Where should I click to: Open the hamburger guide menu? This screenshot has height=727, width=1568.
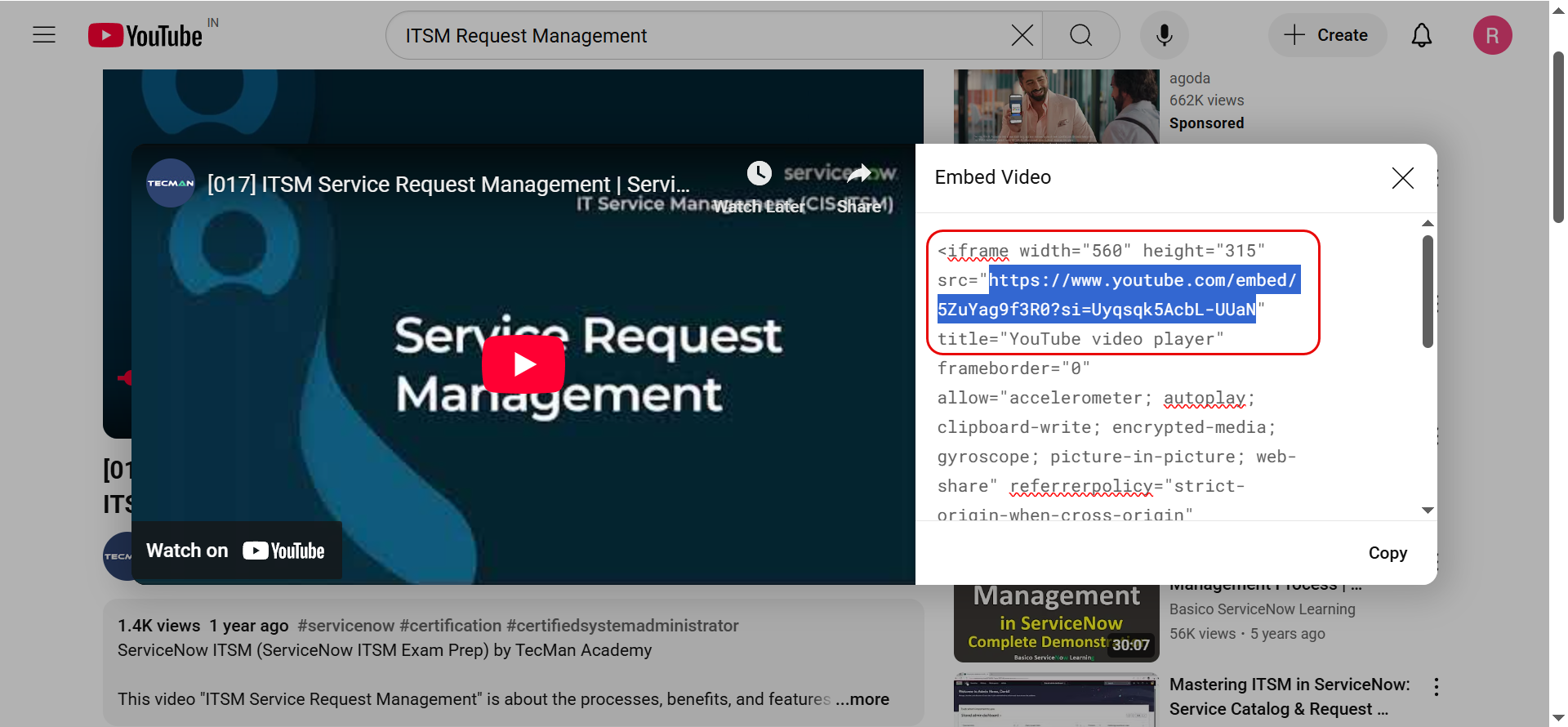pyautogui.click(x=44, y=35)
